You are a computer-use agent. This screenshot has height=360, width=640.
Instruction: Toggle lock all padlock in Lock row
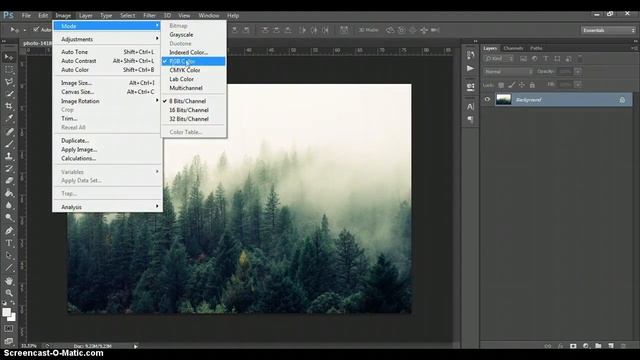tap(532, 85)
